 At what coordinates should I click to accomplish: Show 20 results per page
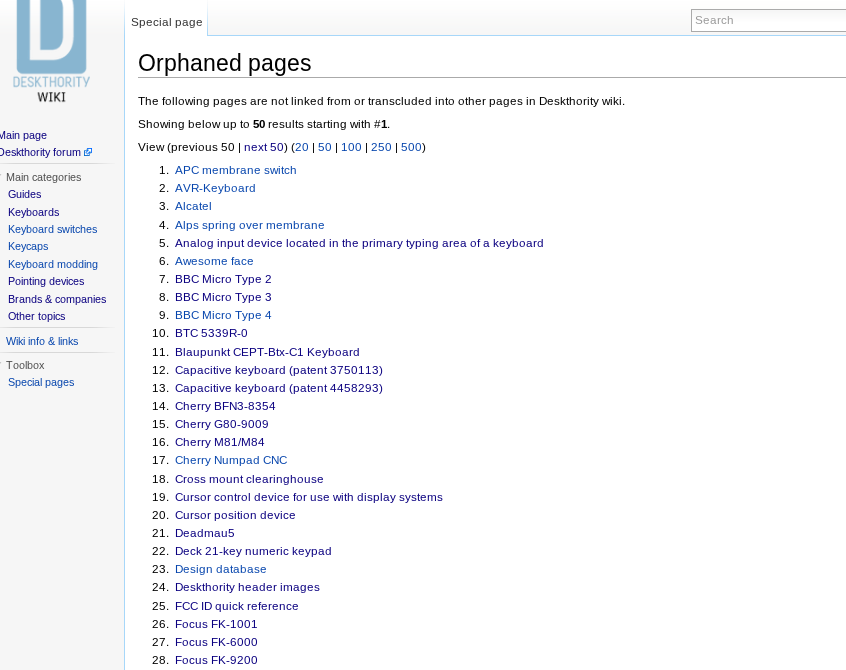[302, 147]
